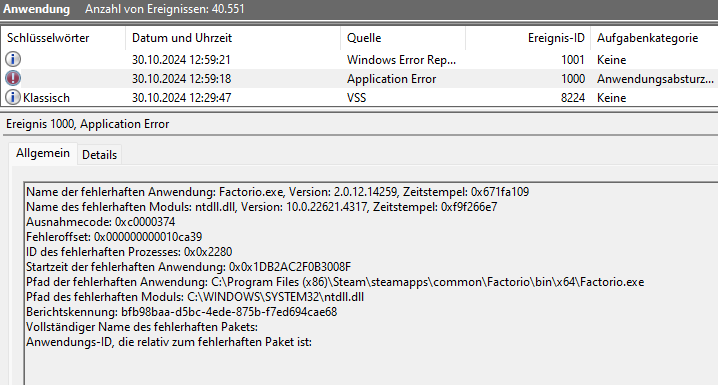Select the VSS event row with ID 8224
Viewport: 718px width, 385px height.
pos(359,98)
